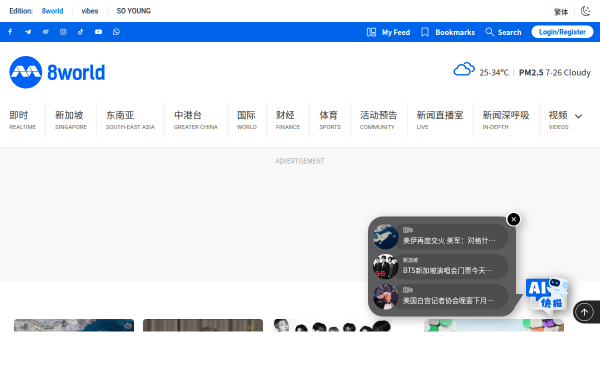Switch to the SO YOUNG edition

coord(134,11)
